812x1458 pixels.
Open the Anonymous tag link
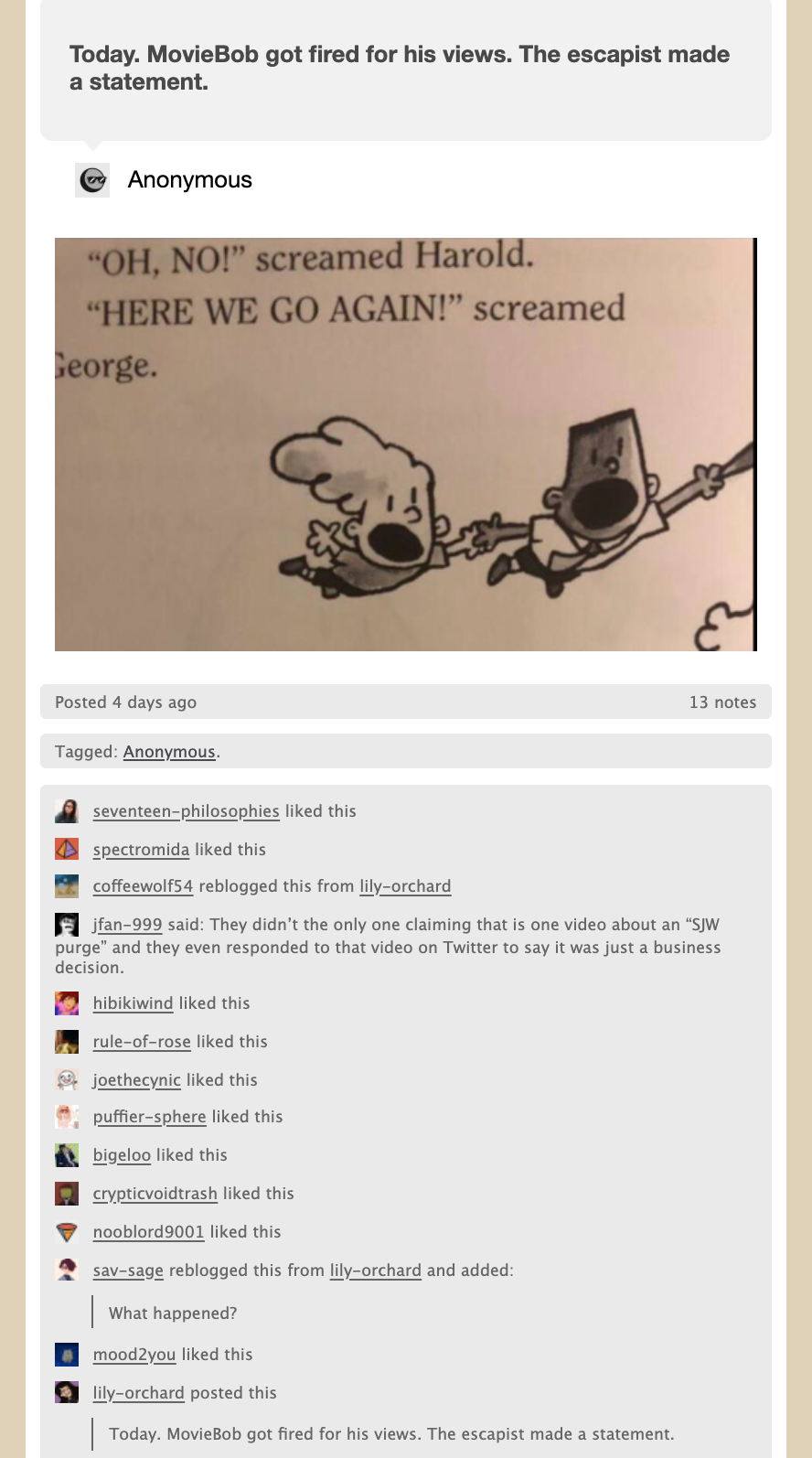click(x=169, y=752)
